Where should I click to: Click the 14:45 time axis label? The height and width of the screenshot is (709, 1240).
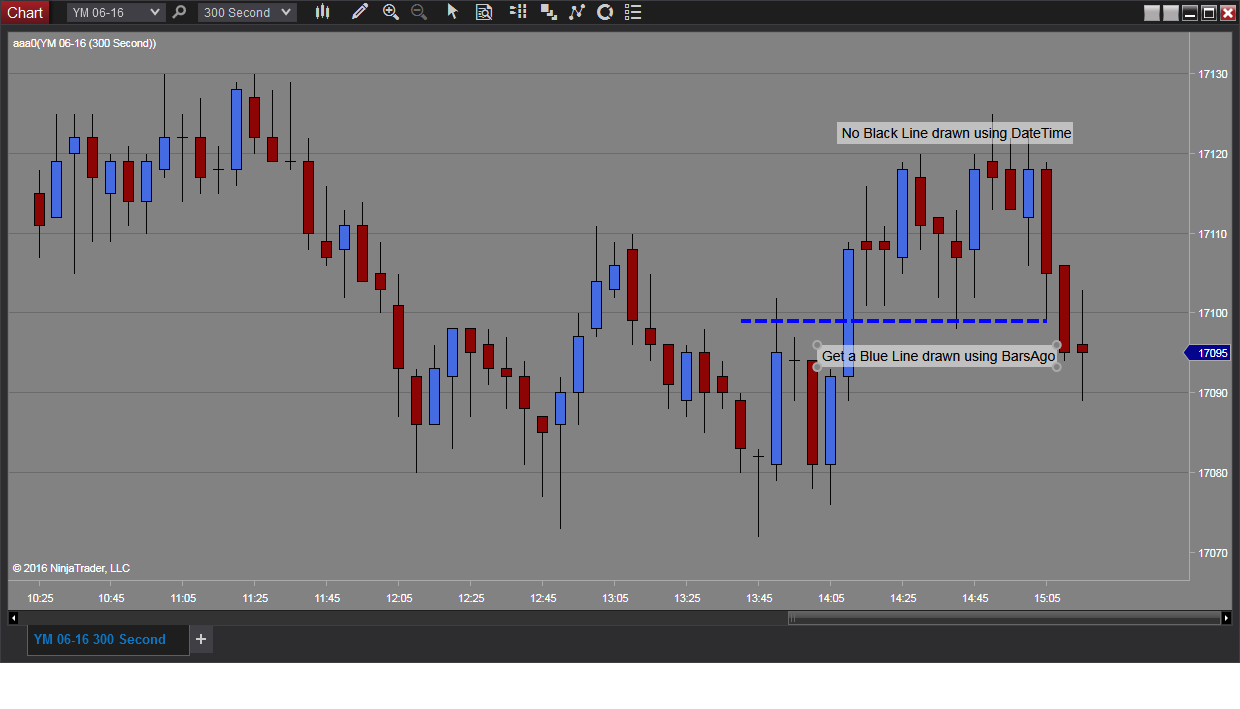(x=975, y=598)
